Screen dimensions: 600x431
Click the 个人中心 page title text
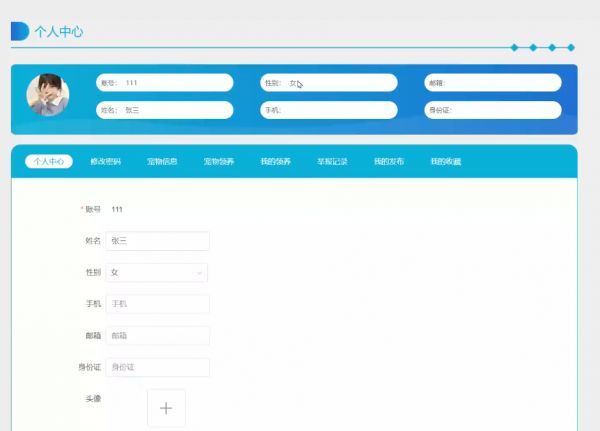pyautogui.click(x=59, y=32)
